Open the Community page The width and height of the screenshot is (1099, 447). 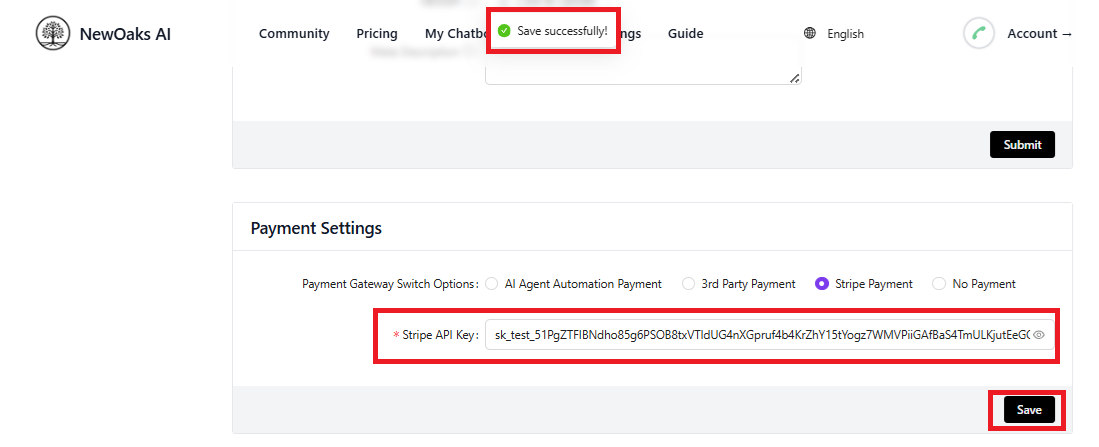(x=294, y=34)
